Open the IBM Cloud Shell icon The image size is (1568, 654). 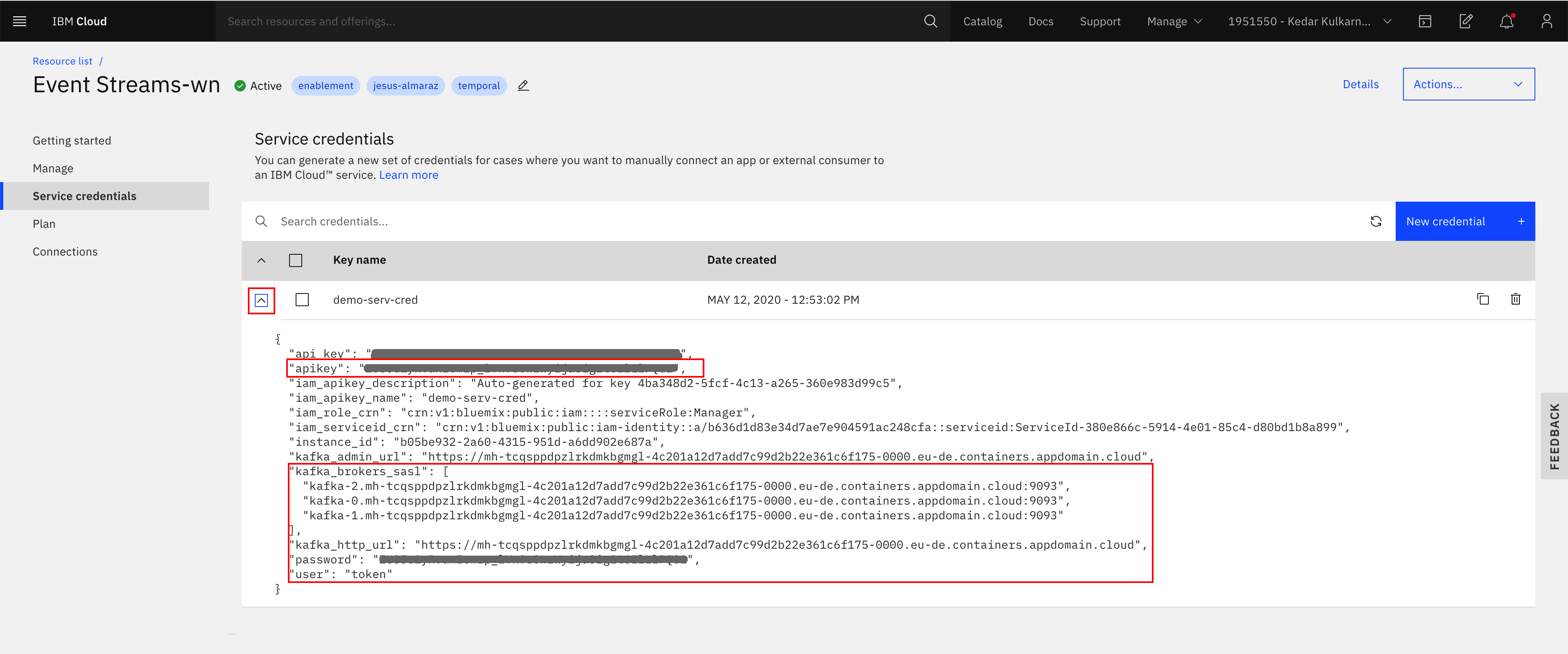[x=1425, y=21]
